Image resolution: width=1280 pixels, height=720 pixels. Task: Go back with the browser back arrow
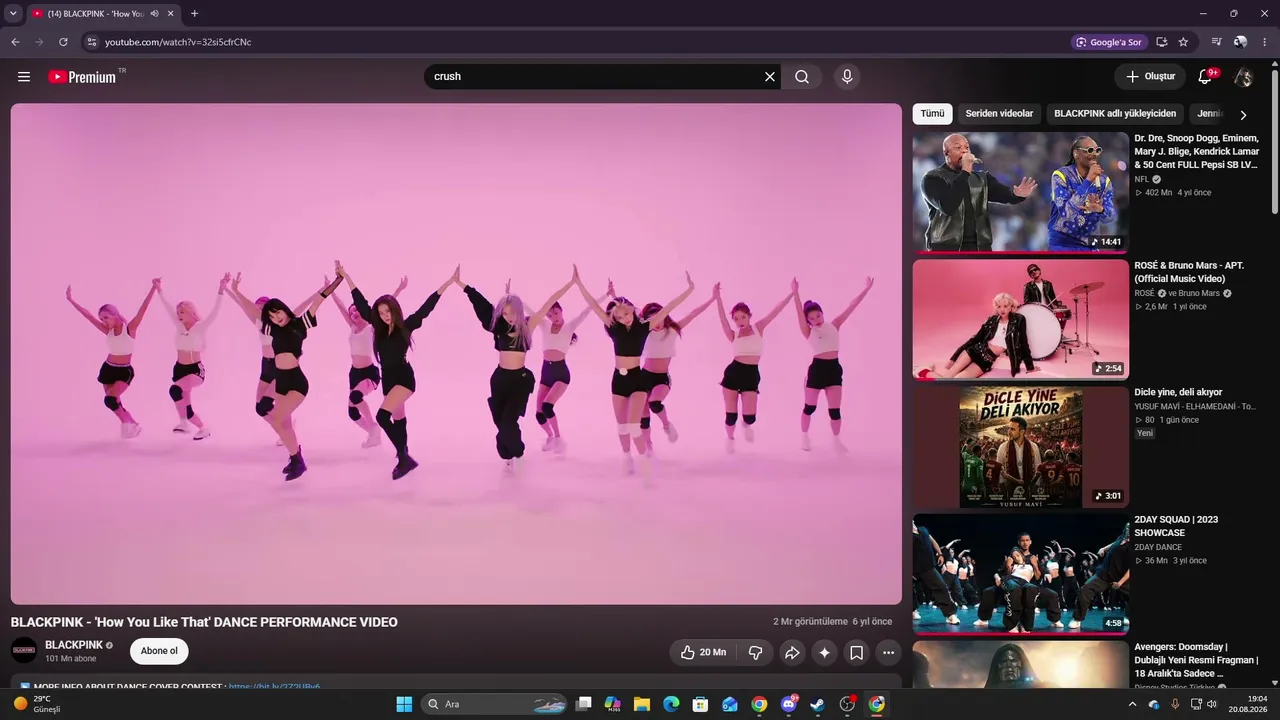point(15,42)
